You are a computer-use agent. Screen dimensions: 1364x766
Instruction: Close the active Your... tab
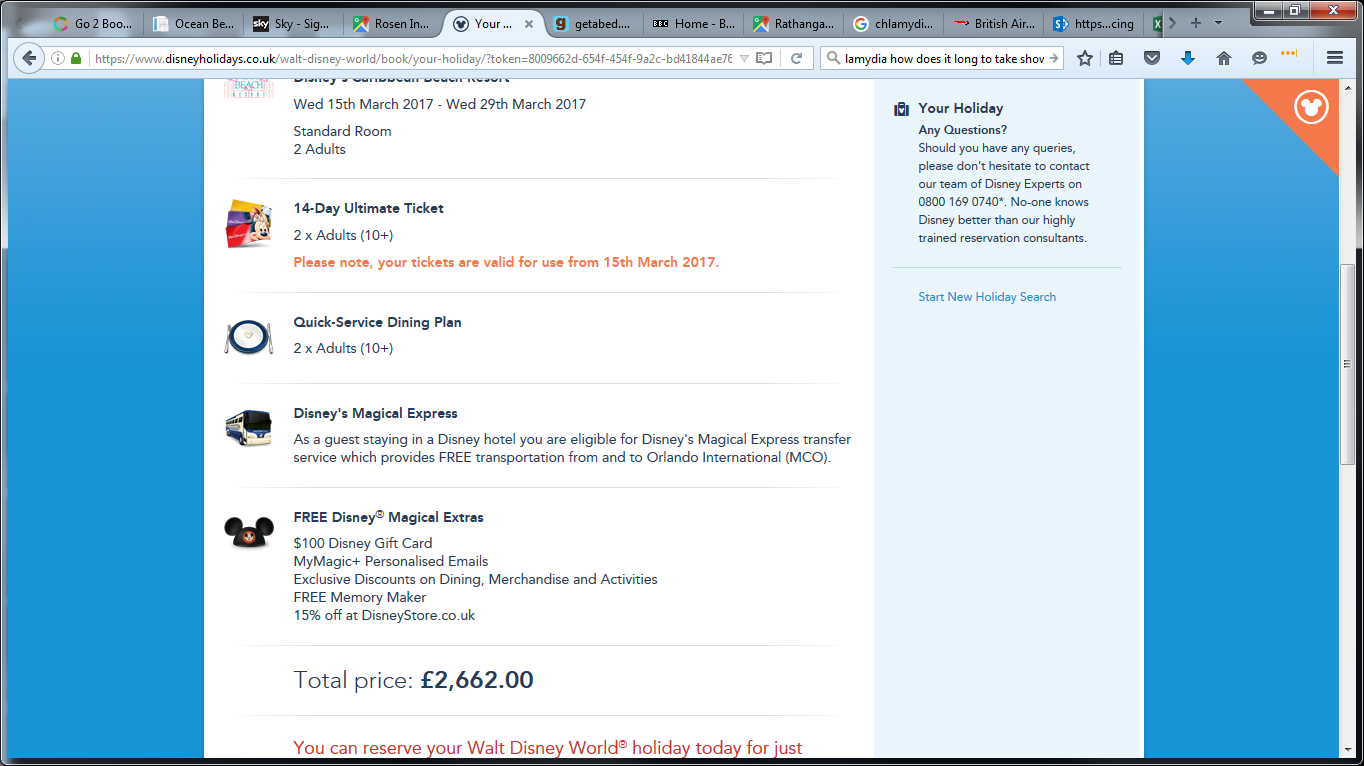pyautogui.click(x=529, y=23)
